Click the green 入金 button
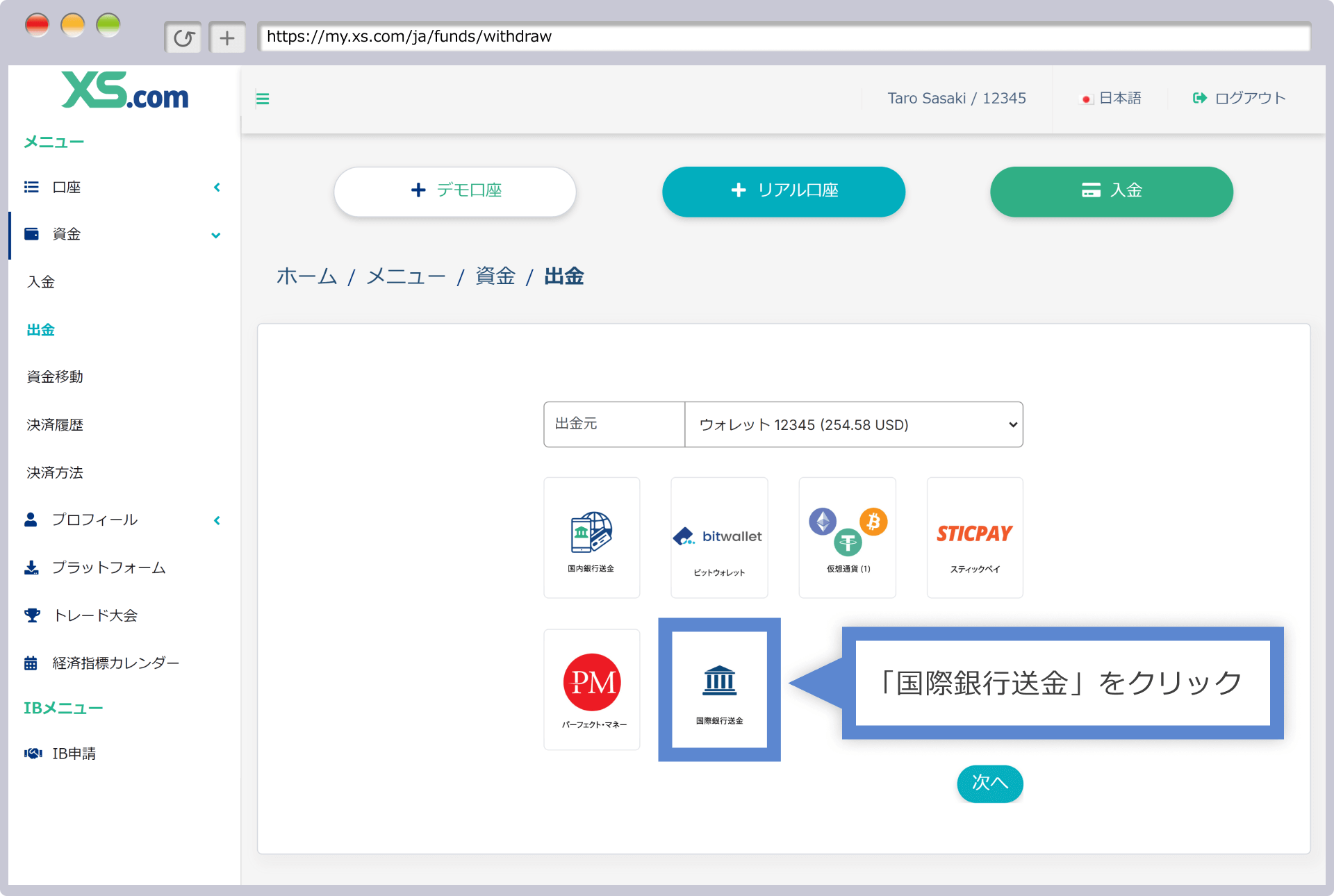 [1112, 191]
